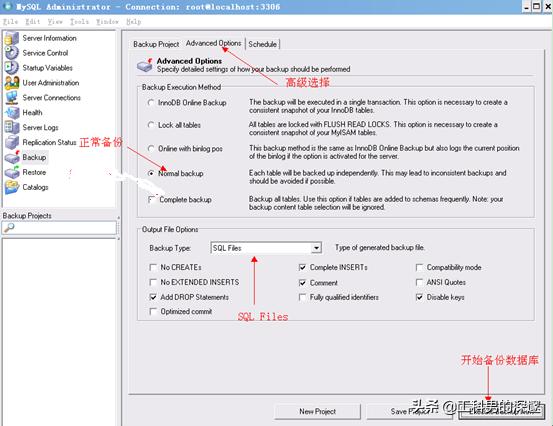Maximize the MySQL Administrator window

pos(536,7)
